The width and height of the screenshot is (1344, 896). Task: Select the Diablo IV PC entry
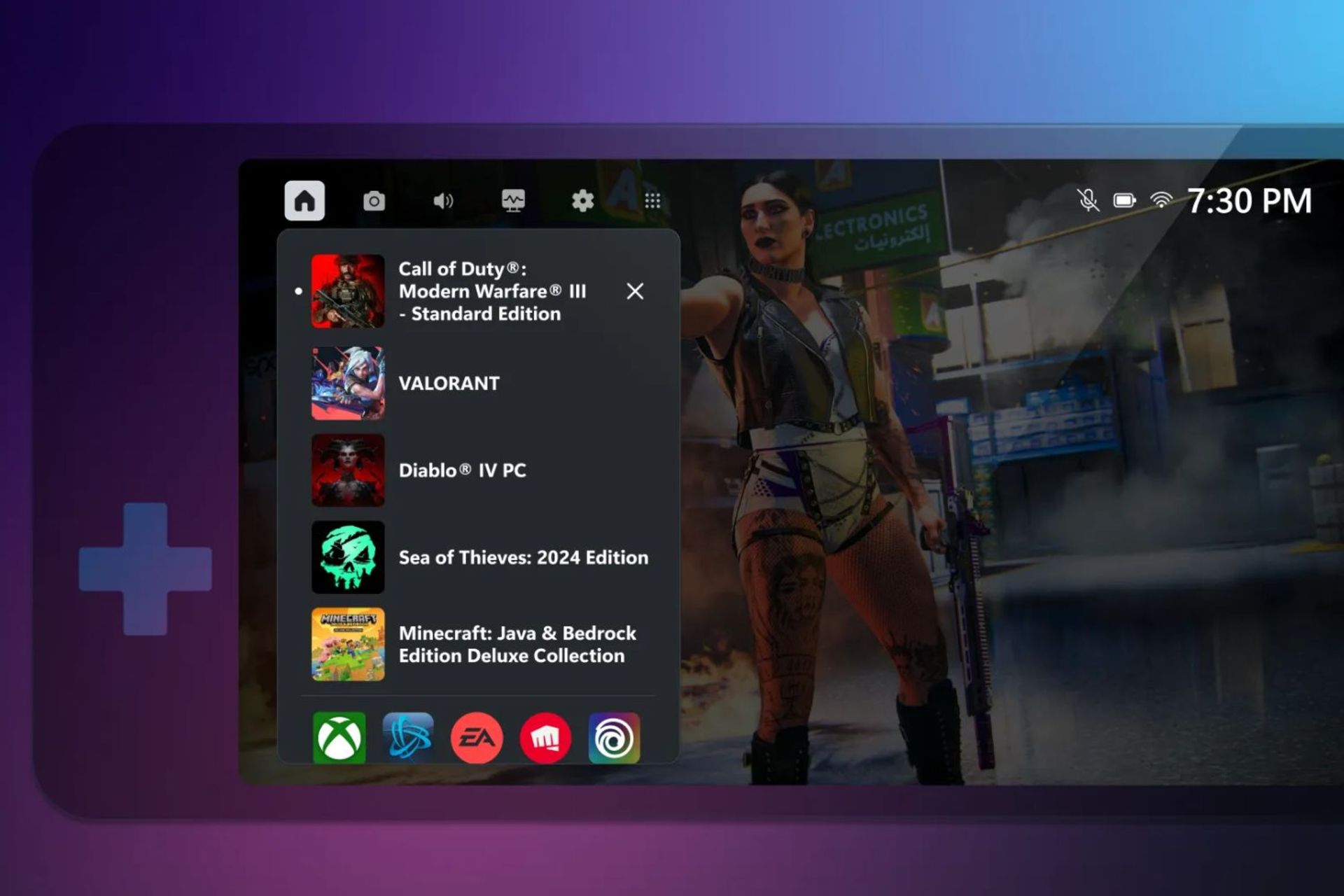(462, 470)
